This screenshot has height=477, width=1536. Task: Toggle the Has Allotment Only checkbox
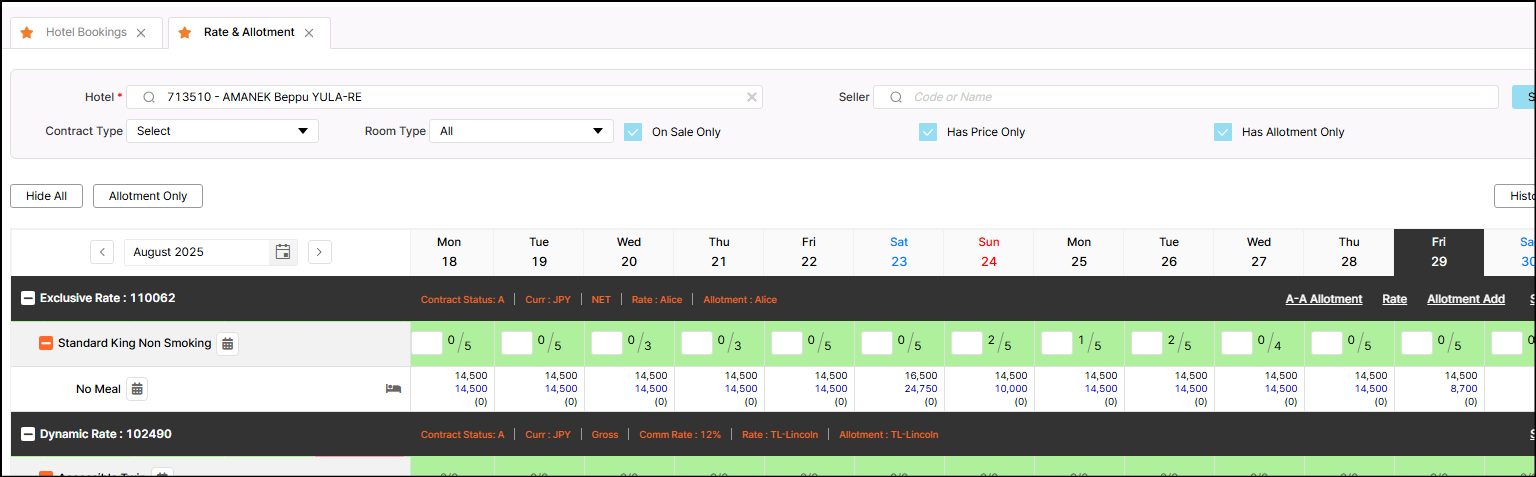click(1223, 132)
